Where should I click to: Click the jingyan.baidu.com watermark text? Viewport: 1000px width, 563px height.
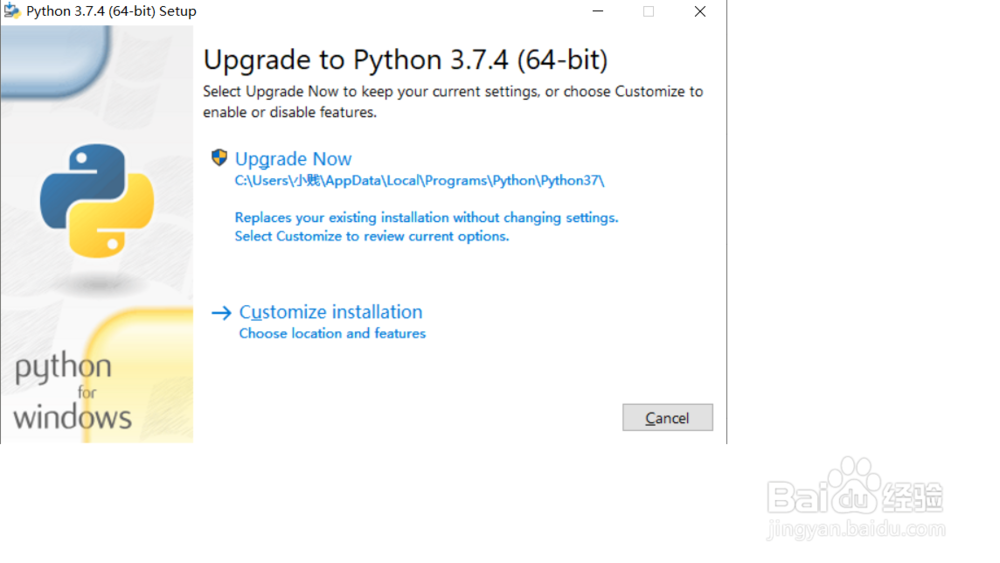click(856, 529)
